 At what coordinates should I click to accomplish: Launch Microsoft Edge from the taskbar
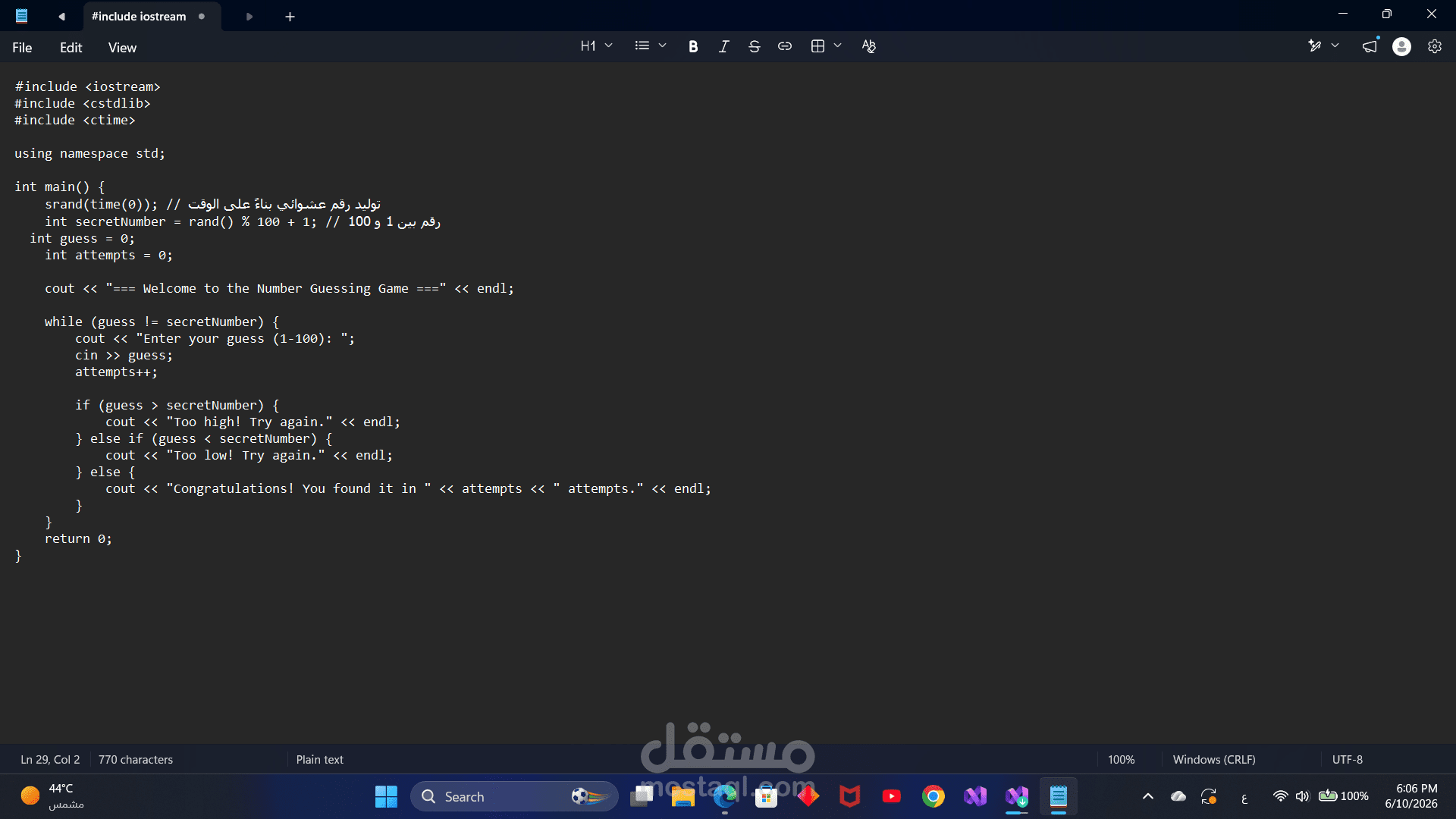725,796
